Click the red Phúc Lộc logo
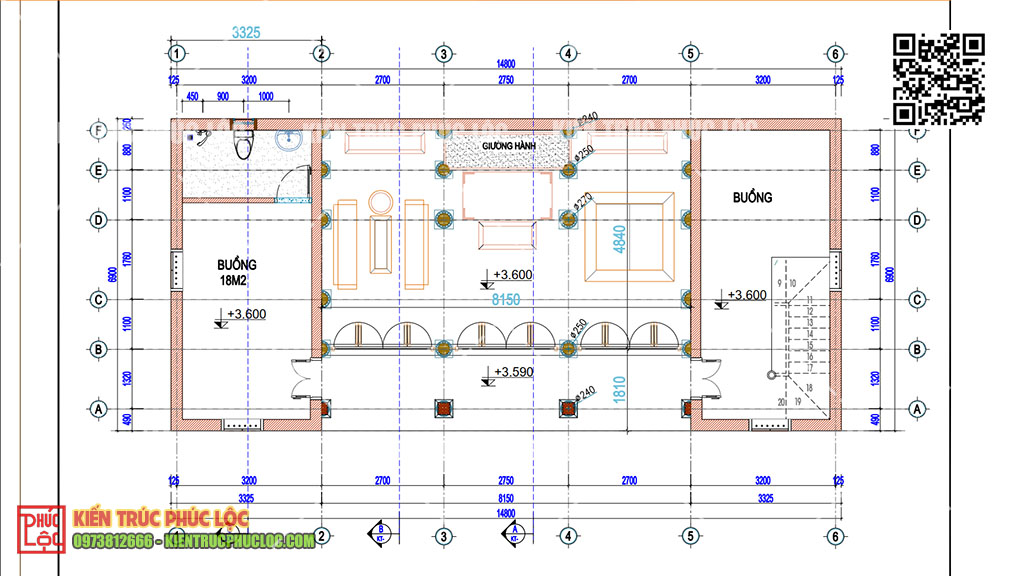Viewport: 1024px width, 576px height. tap(40, 530)
